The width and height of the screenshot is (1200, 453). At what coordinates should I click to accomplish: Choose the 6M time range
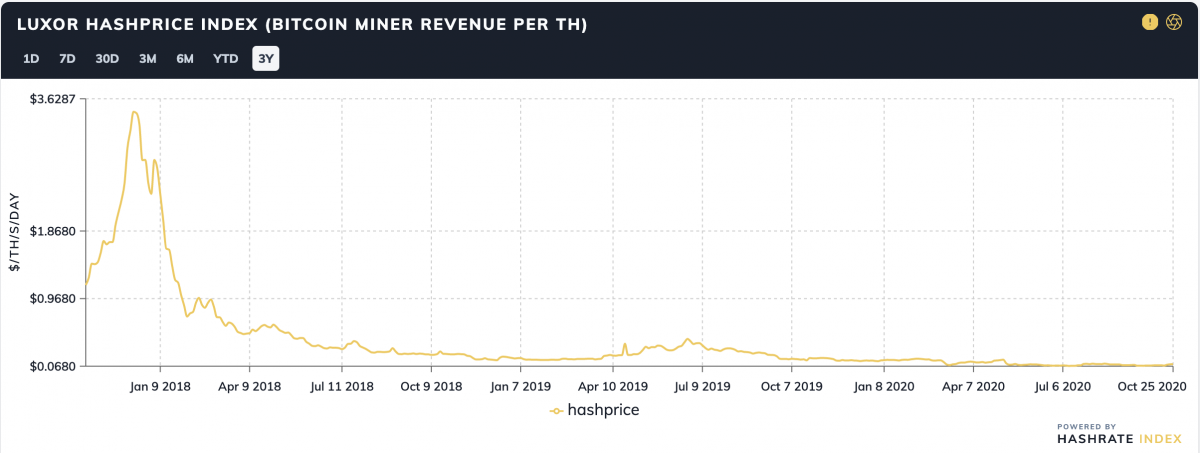click(x=185, y=58)
